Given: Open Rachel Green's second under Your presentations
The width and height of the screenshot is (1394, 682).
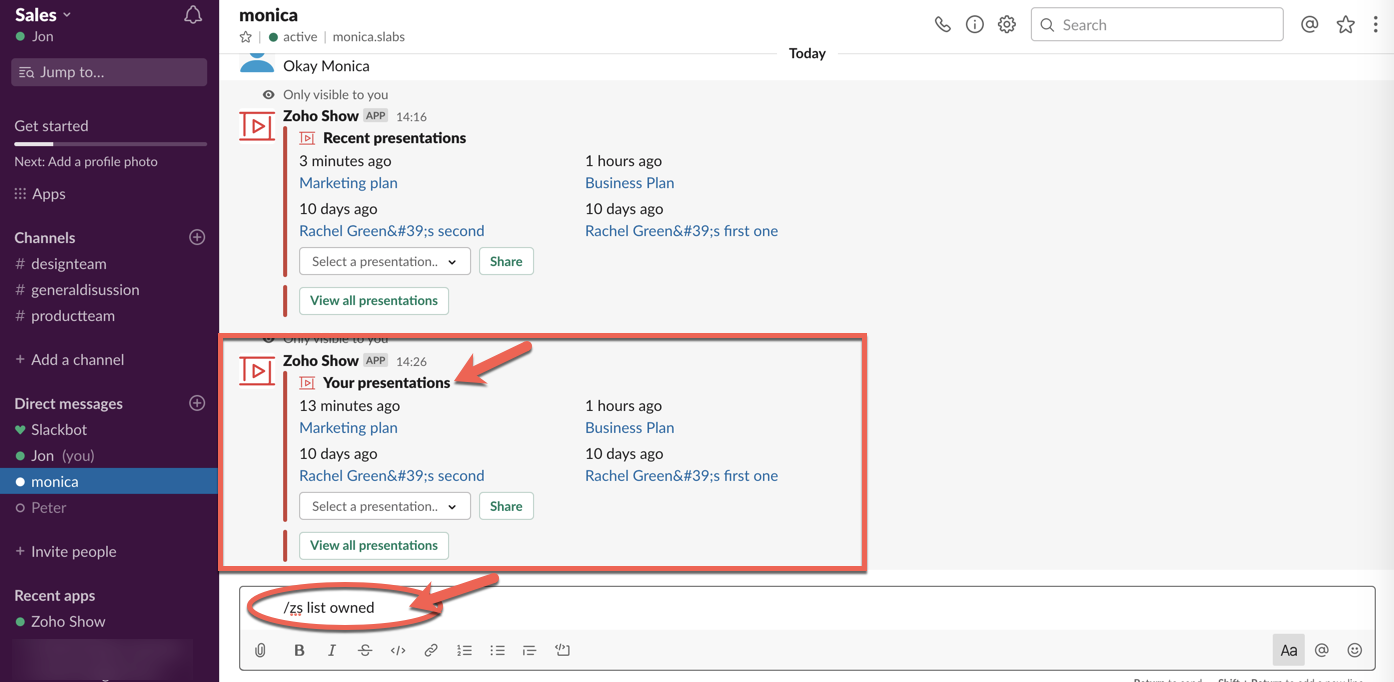Looking at the screenshot, I should click(x=392, y=476).
